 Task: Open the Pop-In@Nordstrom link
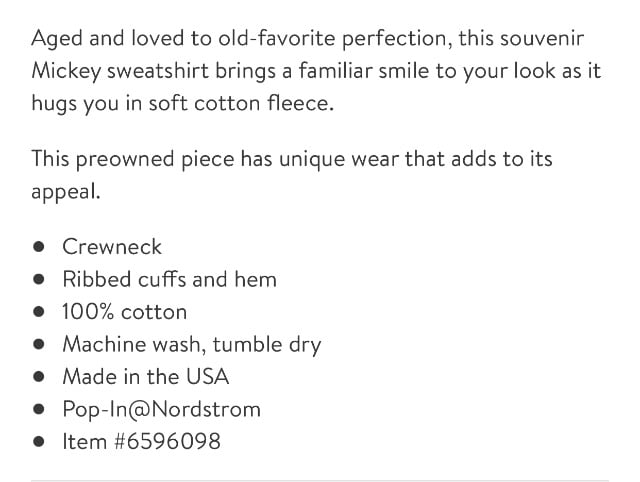pos(162,409)
